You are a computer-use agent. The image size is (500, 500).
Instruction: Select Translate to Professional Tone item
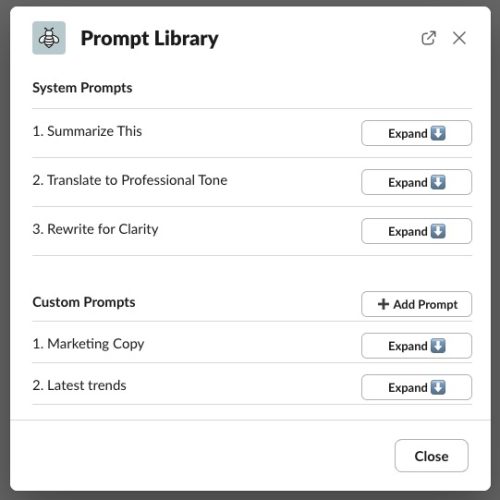(x=130, y=180)
